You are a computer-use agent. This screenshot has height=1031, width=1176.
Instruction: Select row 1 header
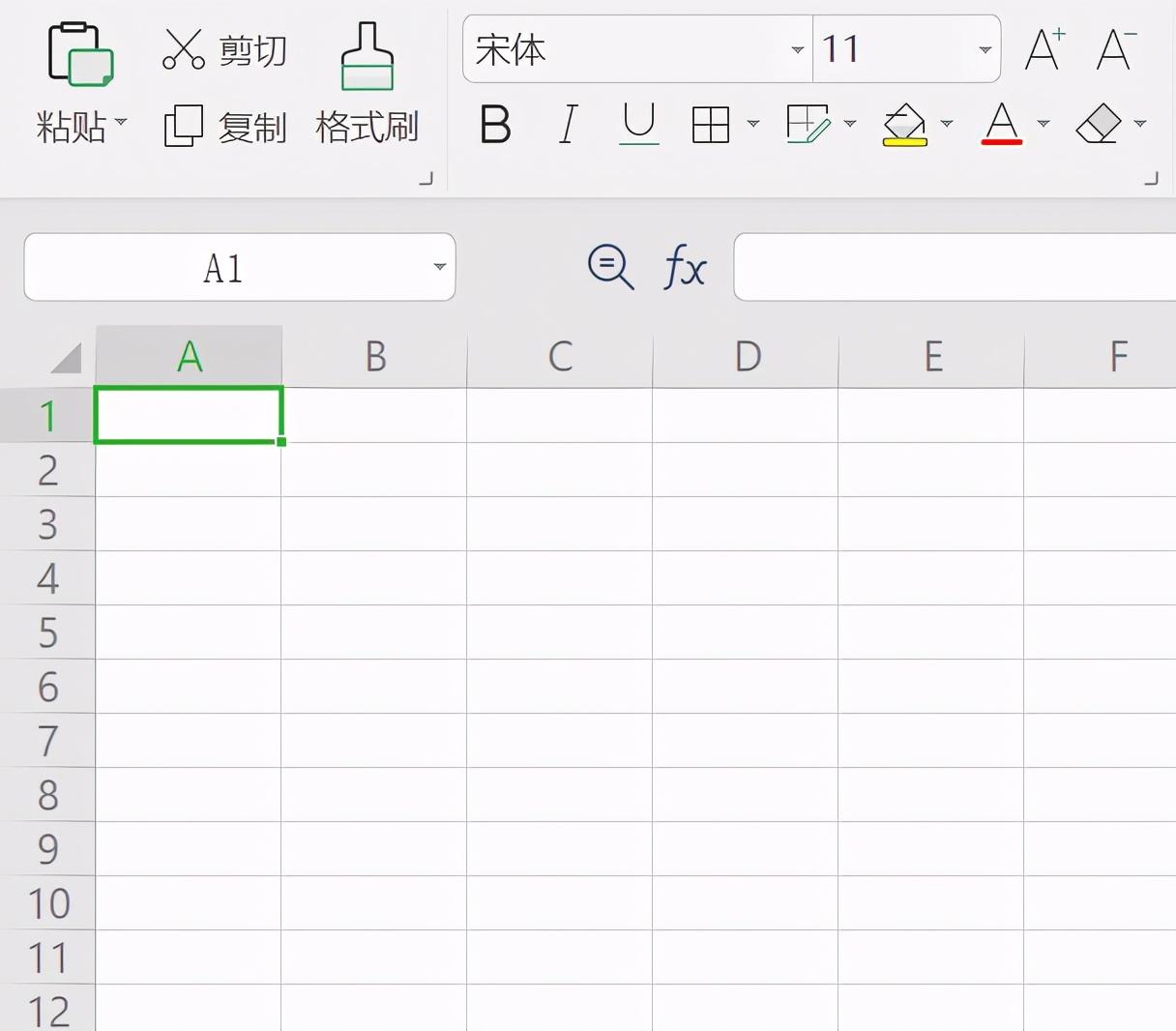pos(47,416)
